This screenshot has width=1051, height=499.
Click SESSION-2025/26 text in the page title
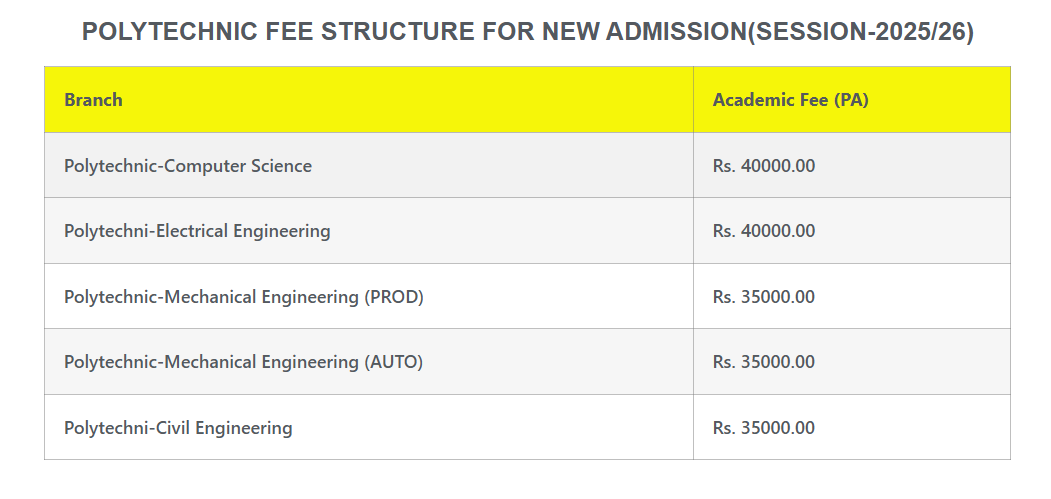860,32
